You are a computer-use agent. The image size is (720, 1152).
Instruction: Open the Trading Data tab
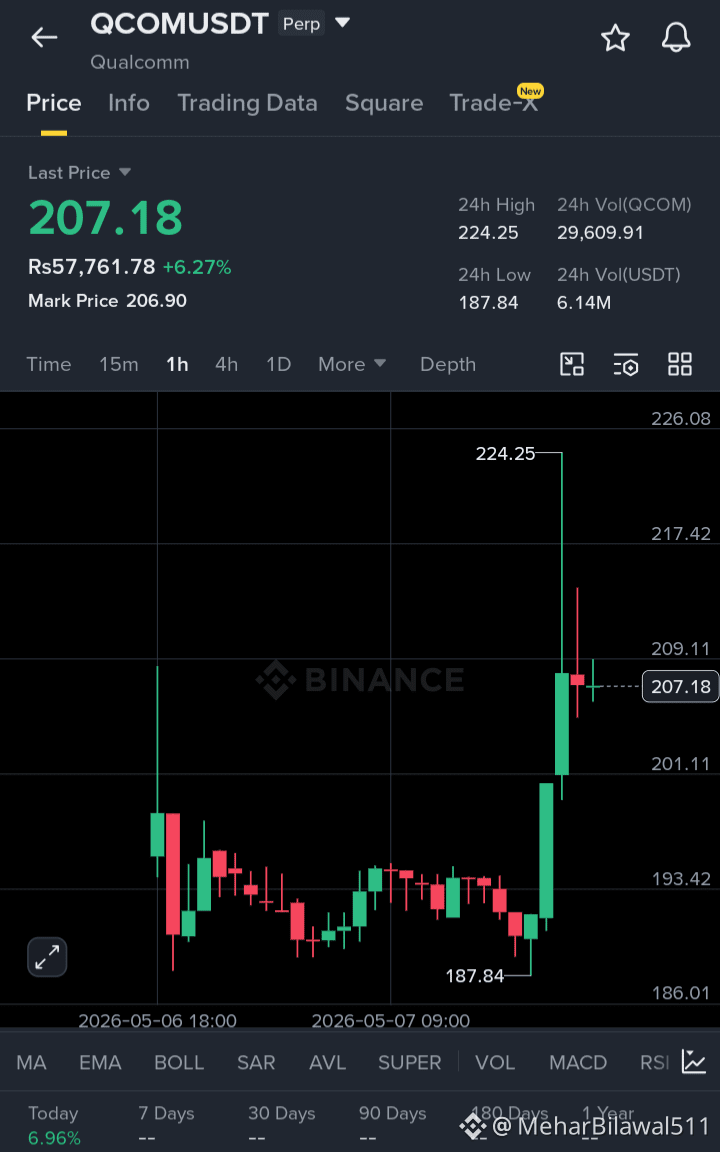247,103
